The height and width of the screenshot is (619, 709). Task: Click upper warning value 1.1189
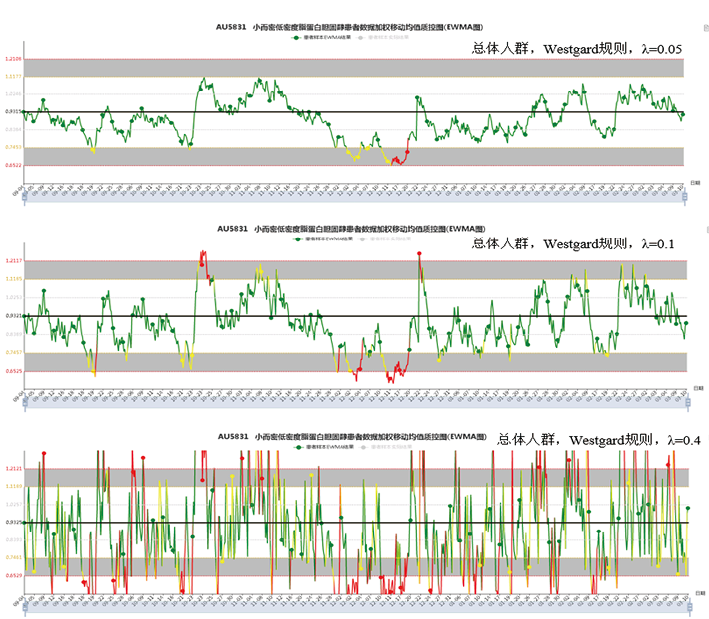tap(14, 487)
